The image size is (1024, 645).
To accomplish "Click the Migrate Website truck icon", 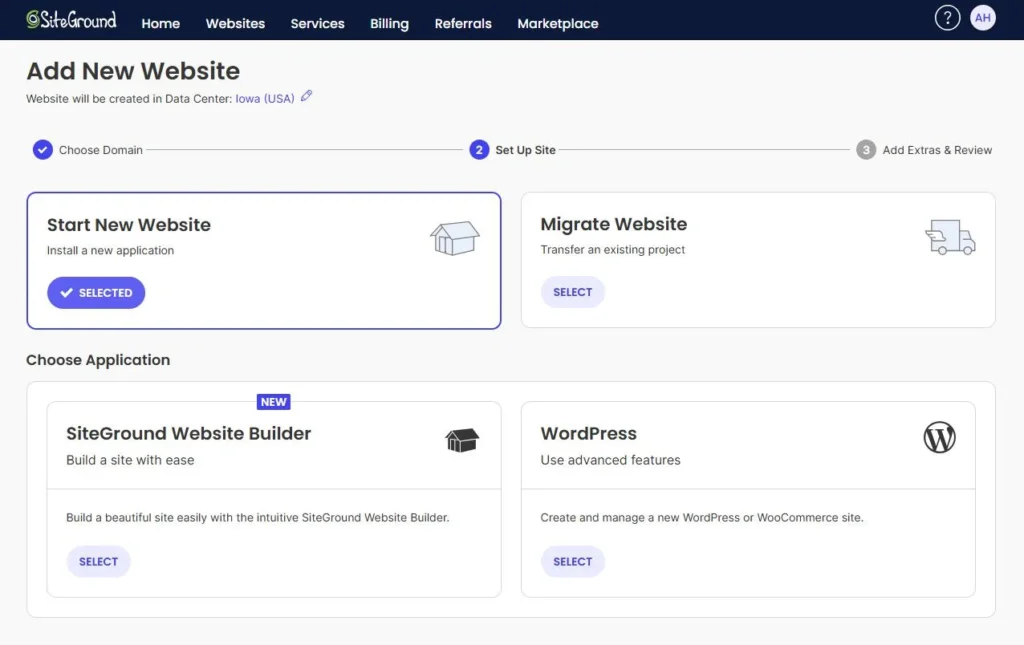I will point(950,237).
